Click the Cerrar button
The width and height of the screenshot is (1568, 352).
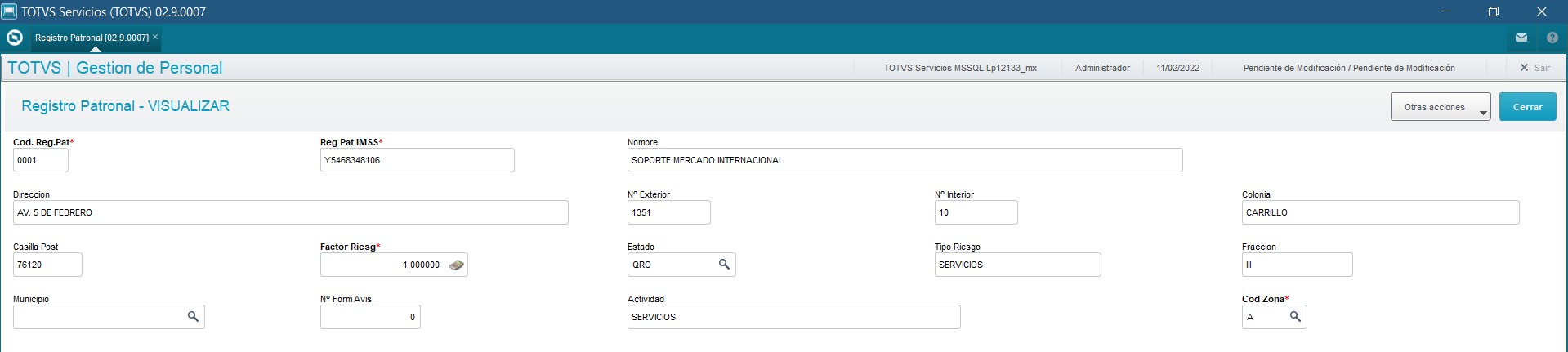pos(1527,107)
